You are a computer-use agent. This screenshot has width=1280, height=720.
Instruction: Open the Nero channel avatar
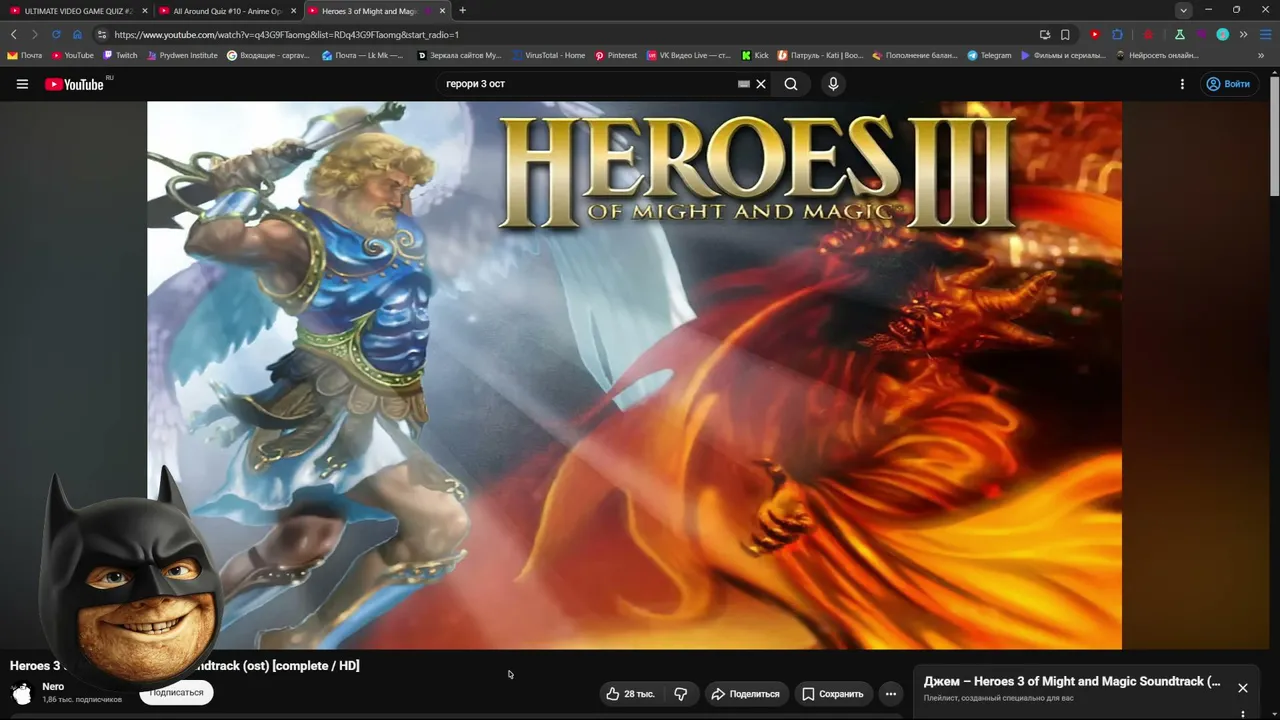point(21,693)
